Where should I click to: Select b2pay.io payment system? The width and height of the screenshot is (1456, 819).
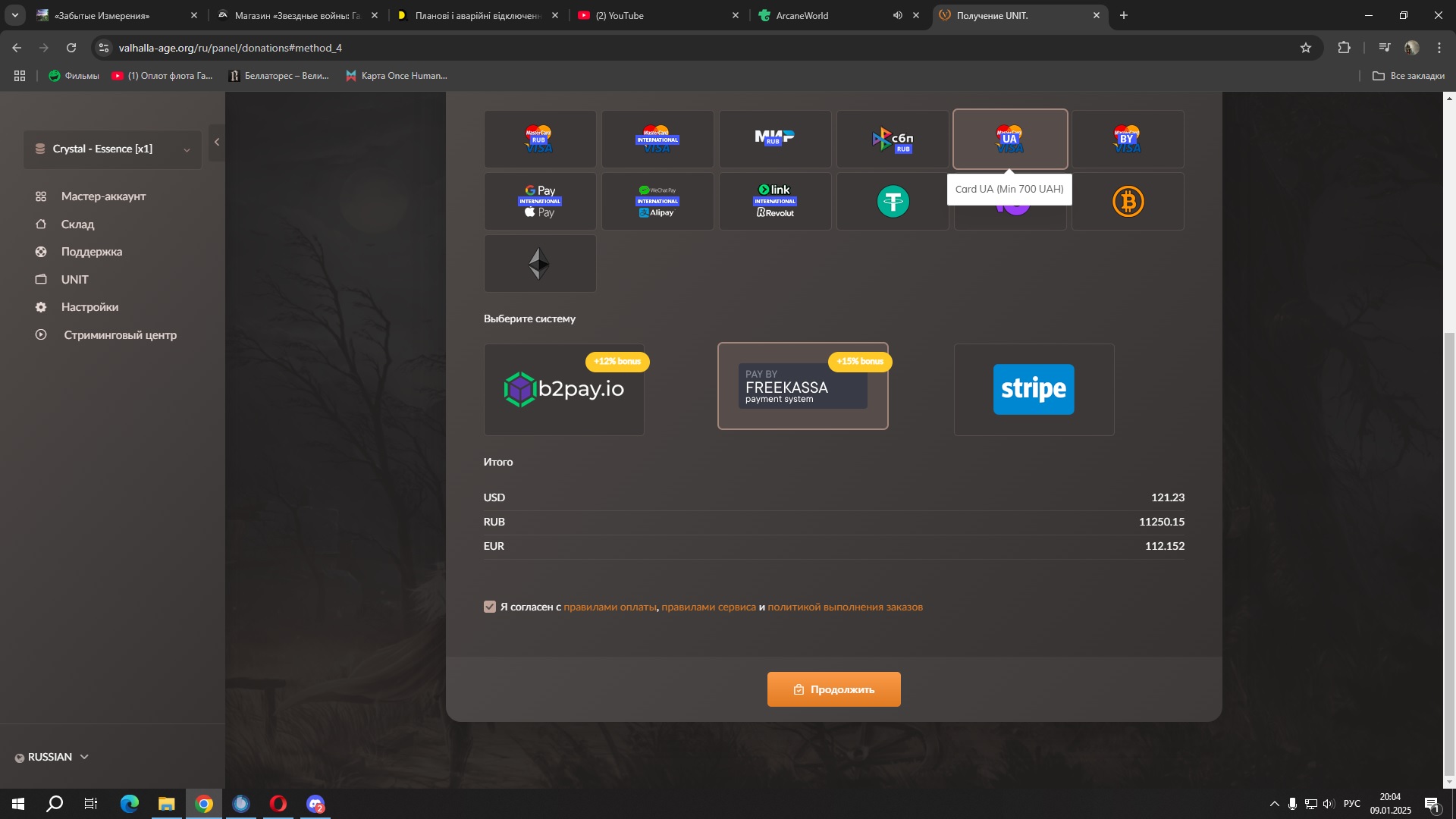click(564, 390)
